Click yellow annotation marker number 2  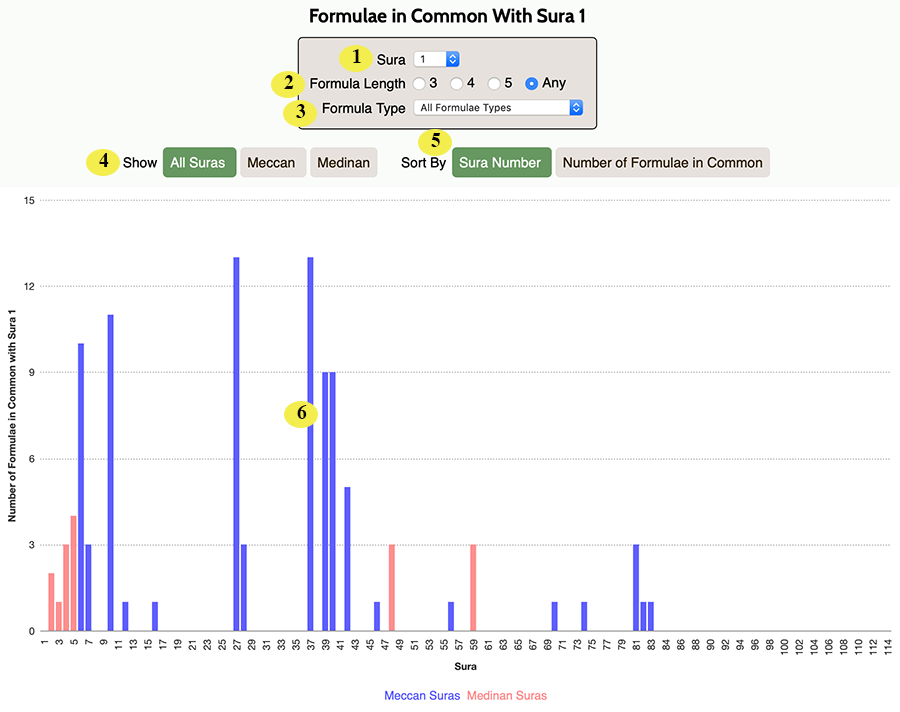click(x=288, y=84)
